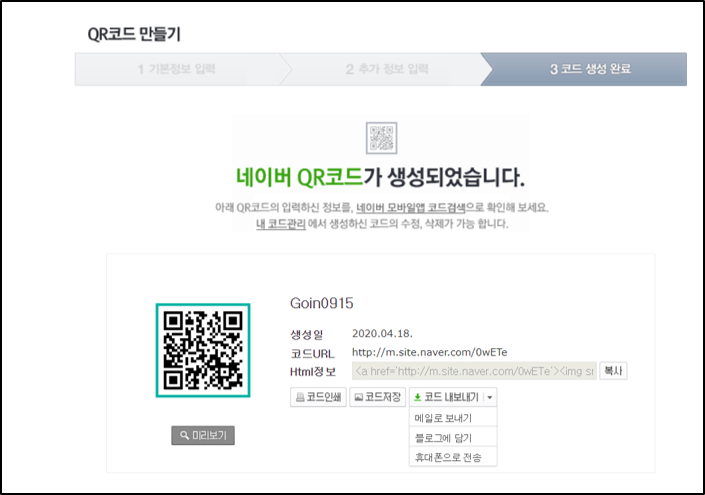Expand the 코드 내보내기 dropdown arrow

[x=490, y=397]
